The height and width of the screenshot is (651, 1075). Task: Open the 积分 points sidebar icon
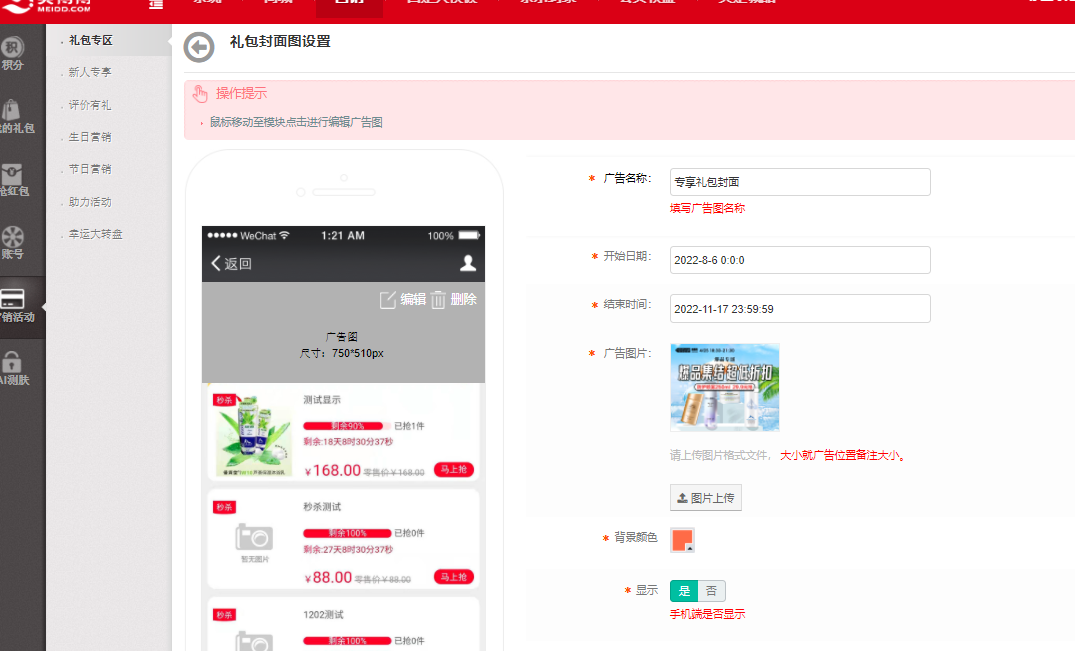tap(12, 47)
